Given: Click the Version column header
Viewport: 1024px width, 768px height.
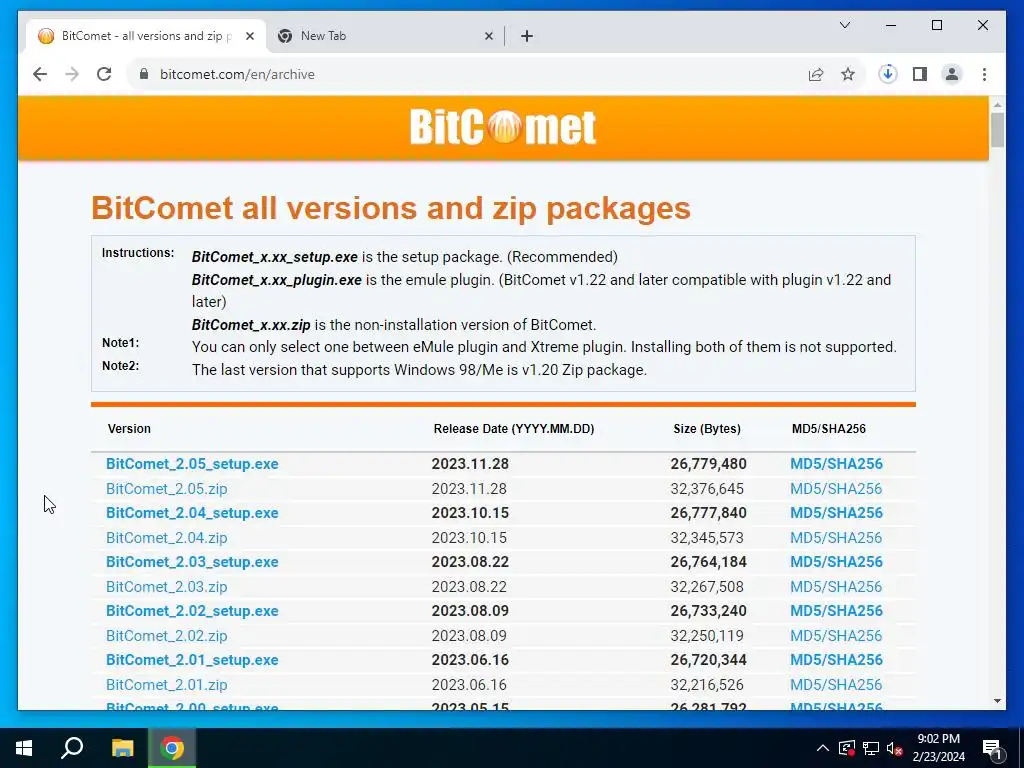Looking at the screenshot, I should tap(129, 429).
